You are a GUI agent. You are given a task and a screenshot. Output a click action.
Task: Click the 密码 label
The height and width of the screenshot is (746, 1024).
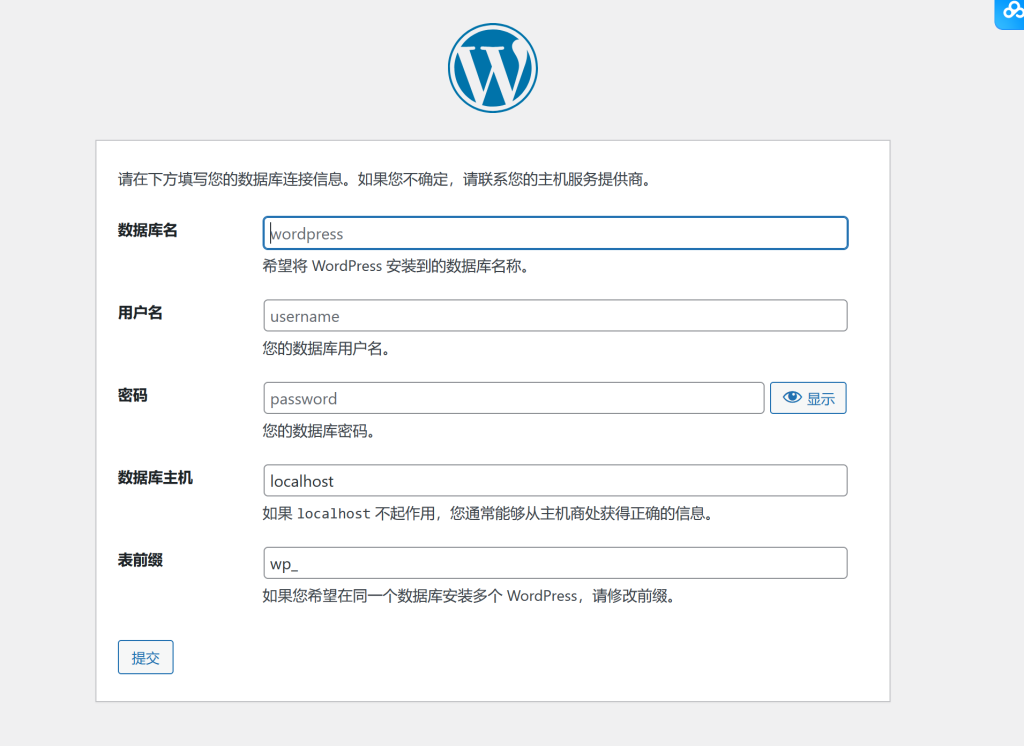tap(133, 395)
